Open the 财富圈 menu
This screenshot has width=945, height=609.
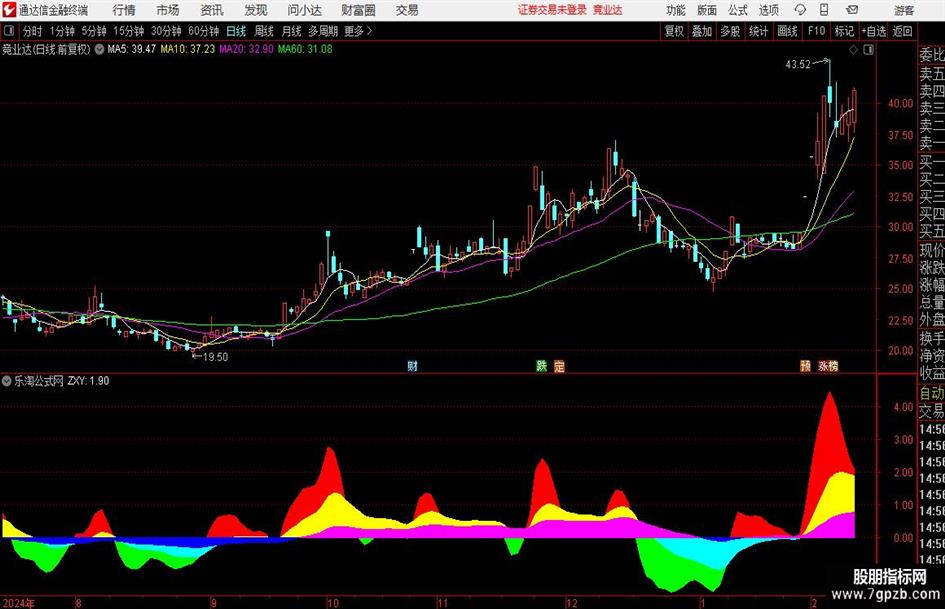tap(358, 10)
